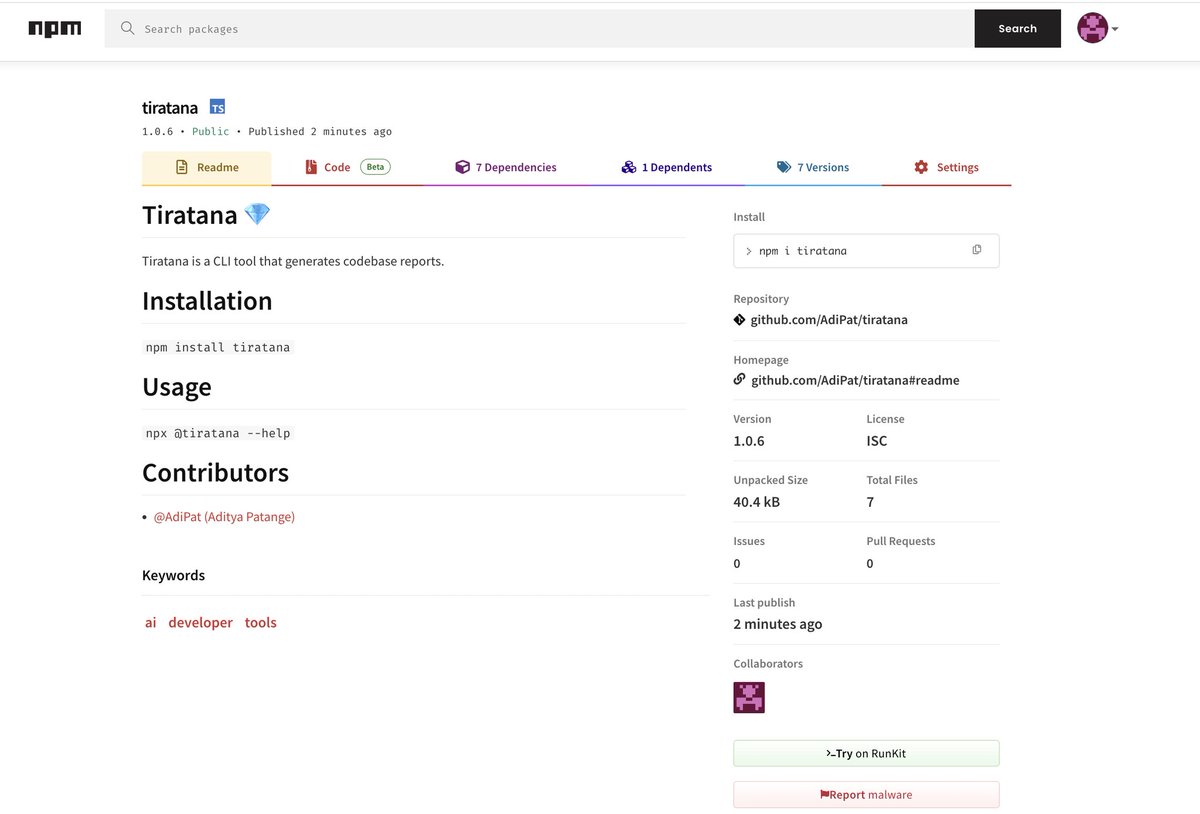Click the 'npx @tiratana --help' code text
This screenshot has height=814, width=1200.
218,433
